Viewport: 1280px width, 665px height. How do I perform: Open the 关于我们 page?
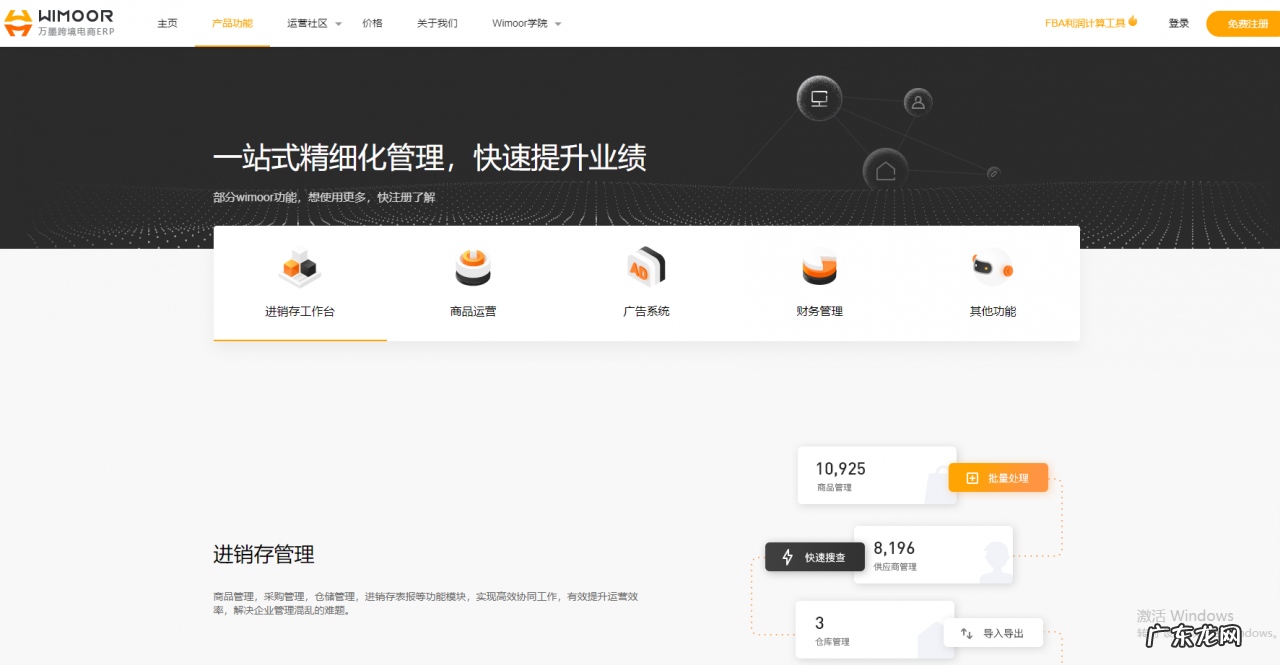[437, 22]
